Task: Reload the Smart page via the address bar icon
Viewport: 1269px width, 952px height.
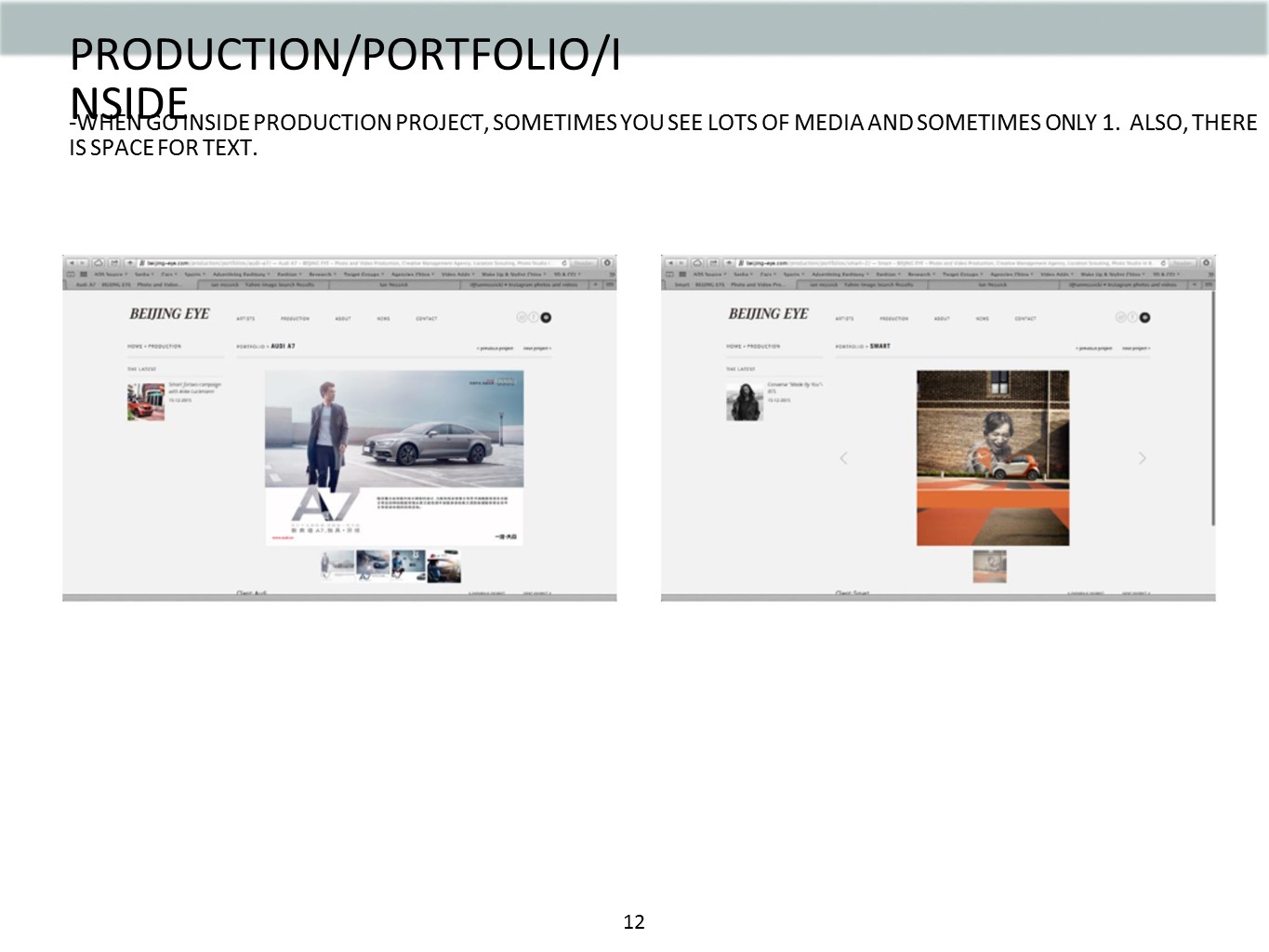Action: (1163, 263)
